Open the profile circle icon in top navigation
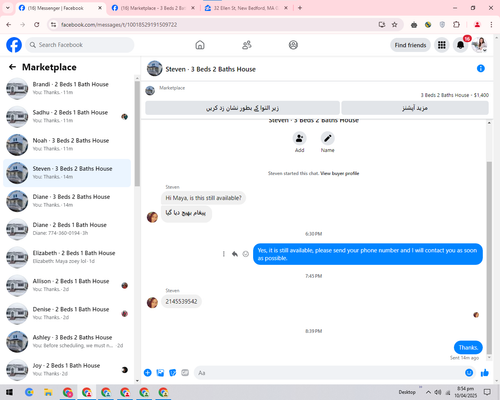This screenshot has width=500, height=400. coord(293,45)
